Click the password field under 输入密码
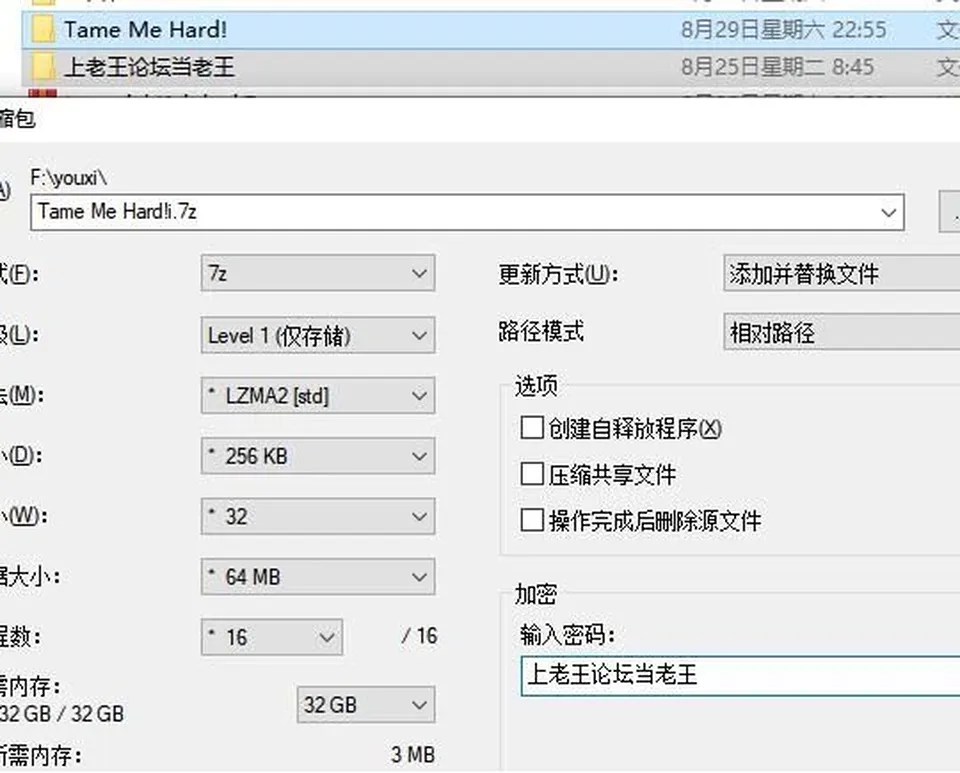 (x=740, y=676)
